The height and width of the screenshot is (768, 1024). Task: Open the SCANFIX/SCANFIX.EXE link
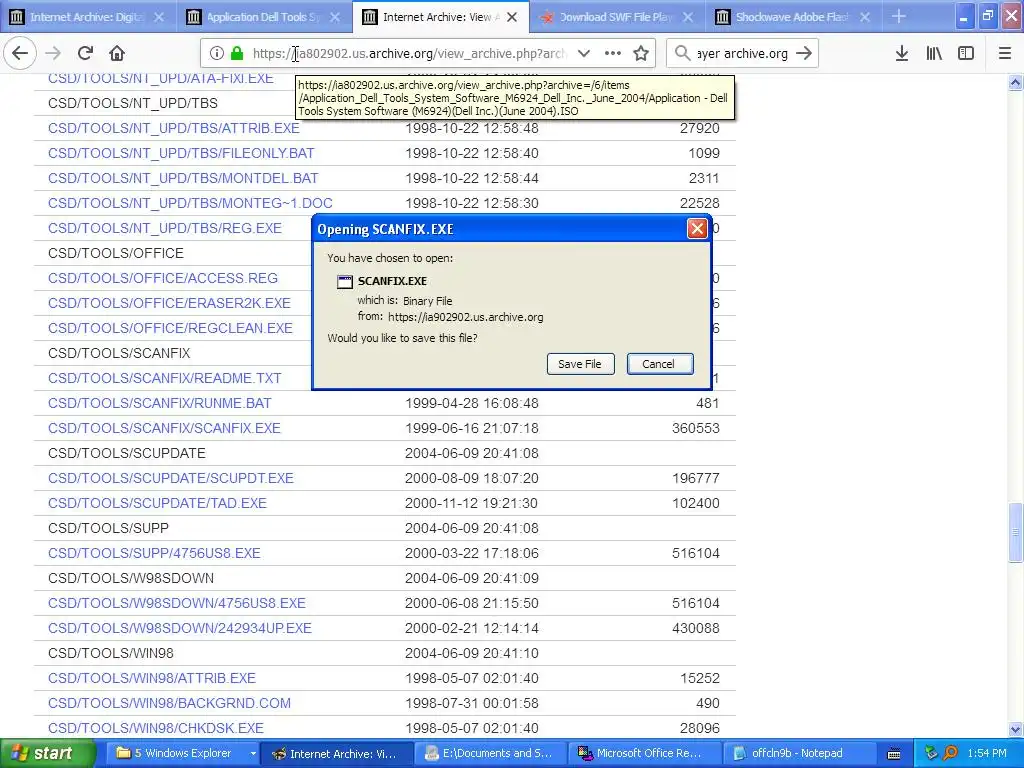click(x=164, y=428)
